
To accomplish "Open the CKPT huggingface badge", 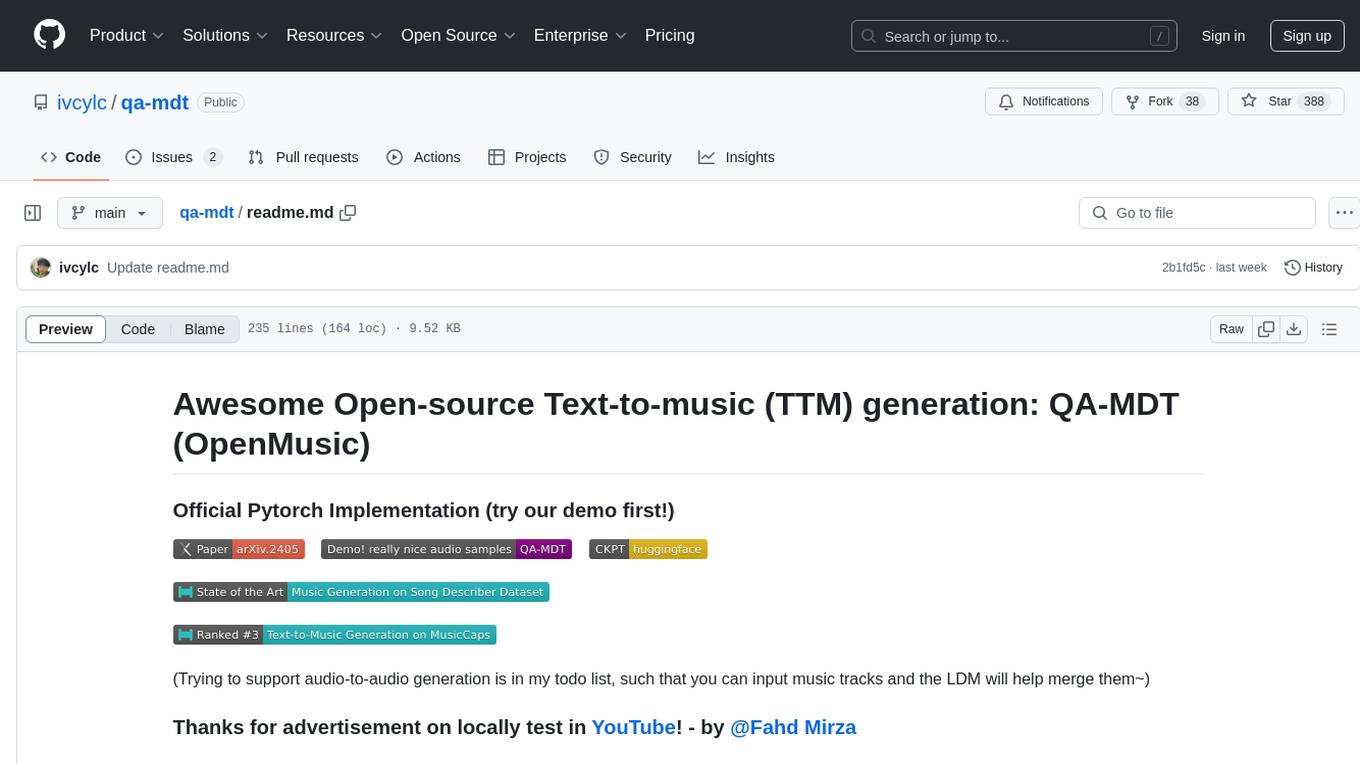I will pyautogui.click(x=648, y=549).
